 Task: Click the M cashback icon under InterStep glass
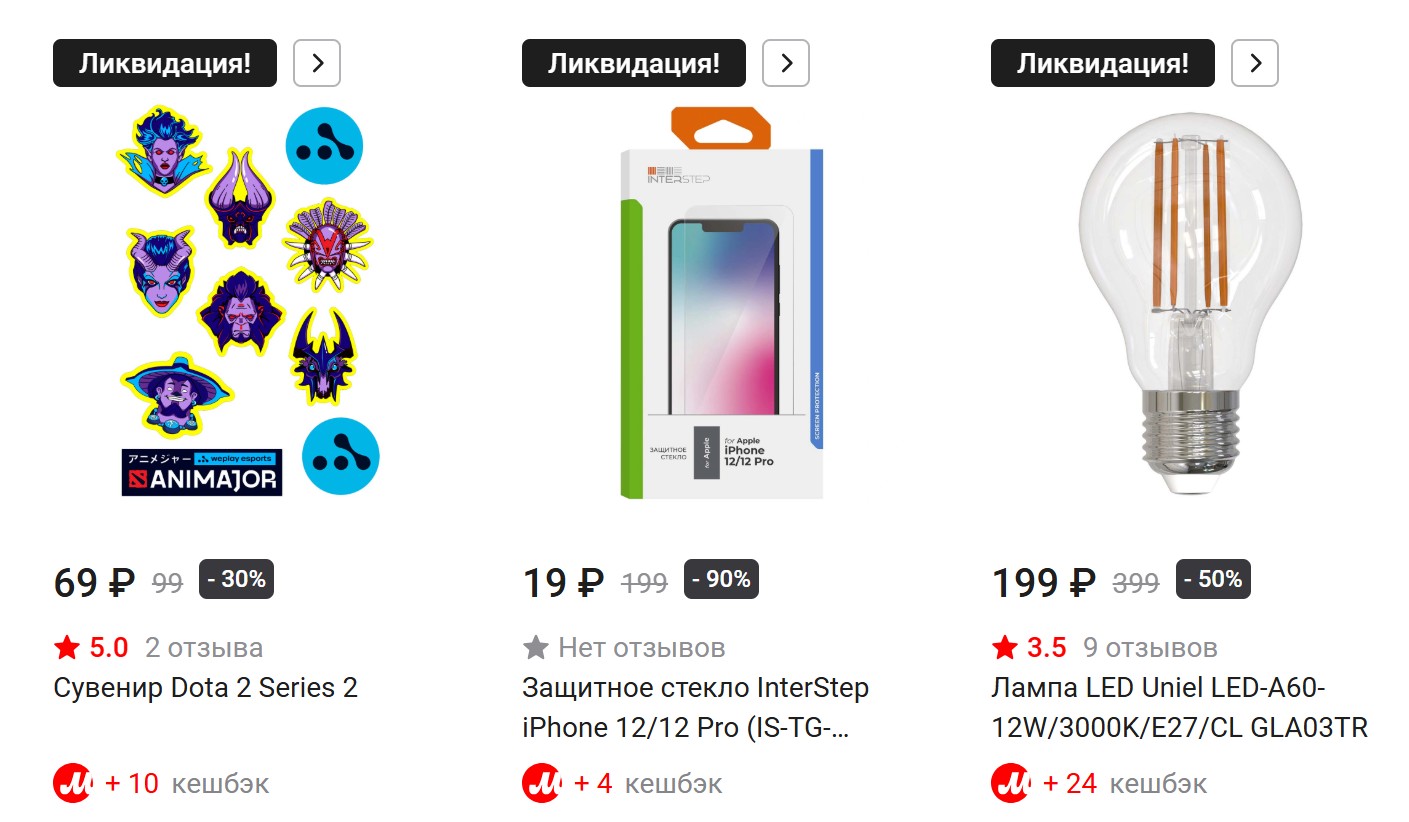tap(541, 783)
